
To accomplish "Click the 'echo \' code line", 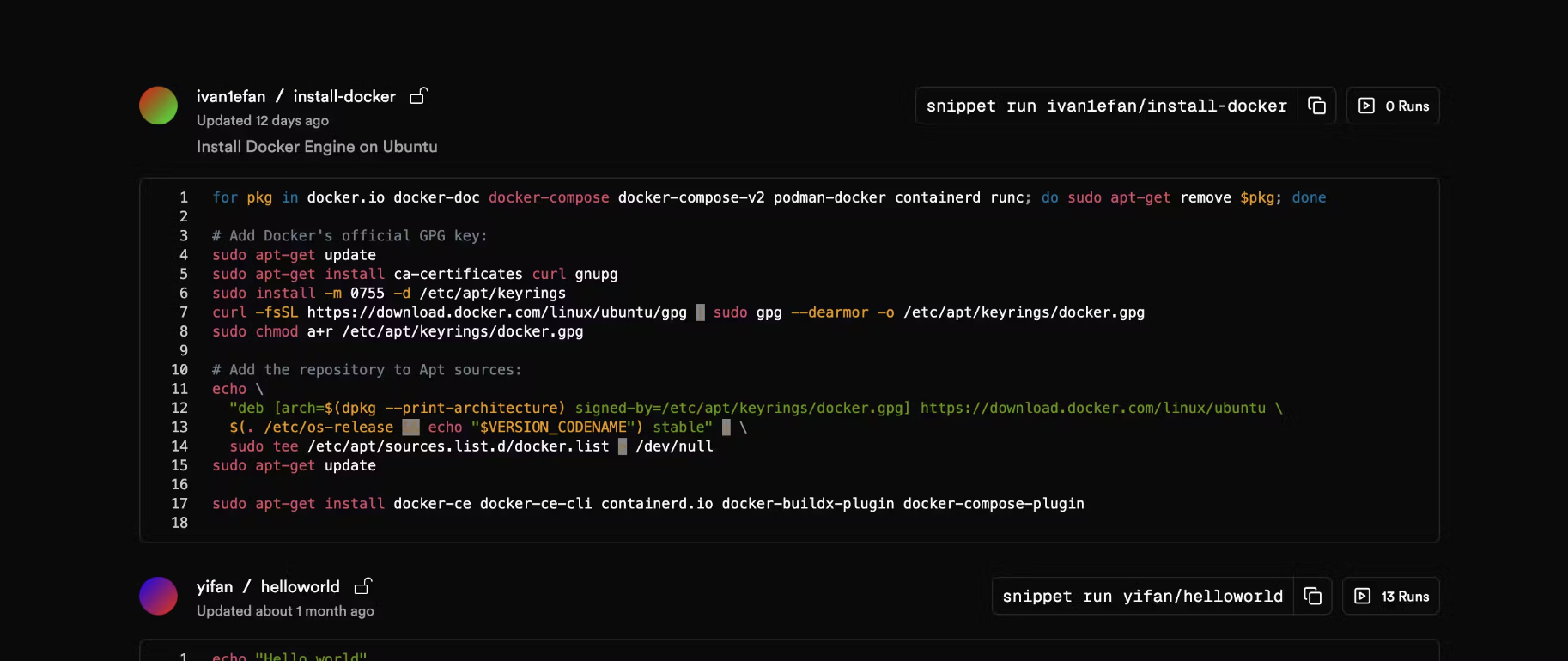I will (238, 389).
